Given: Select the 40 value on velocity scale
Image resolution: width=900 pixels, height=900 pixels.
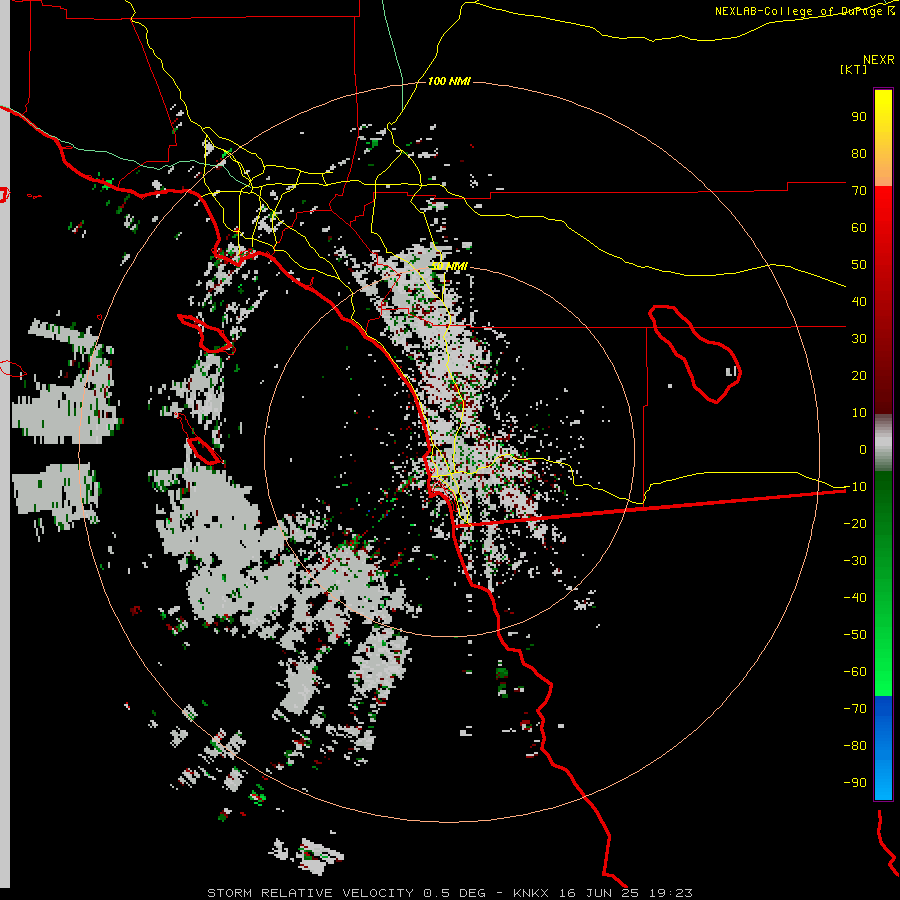Looking at the screenshot, I should point(859,301).
